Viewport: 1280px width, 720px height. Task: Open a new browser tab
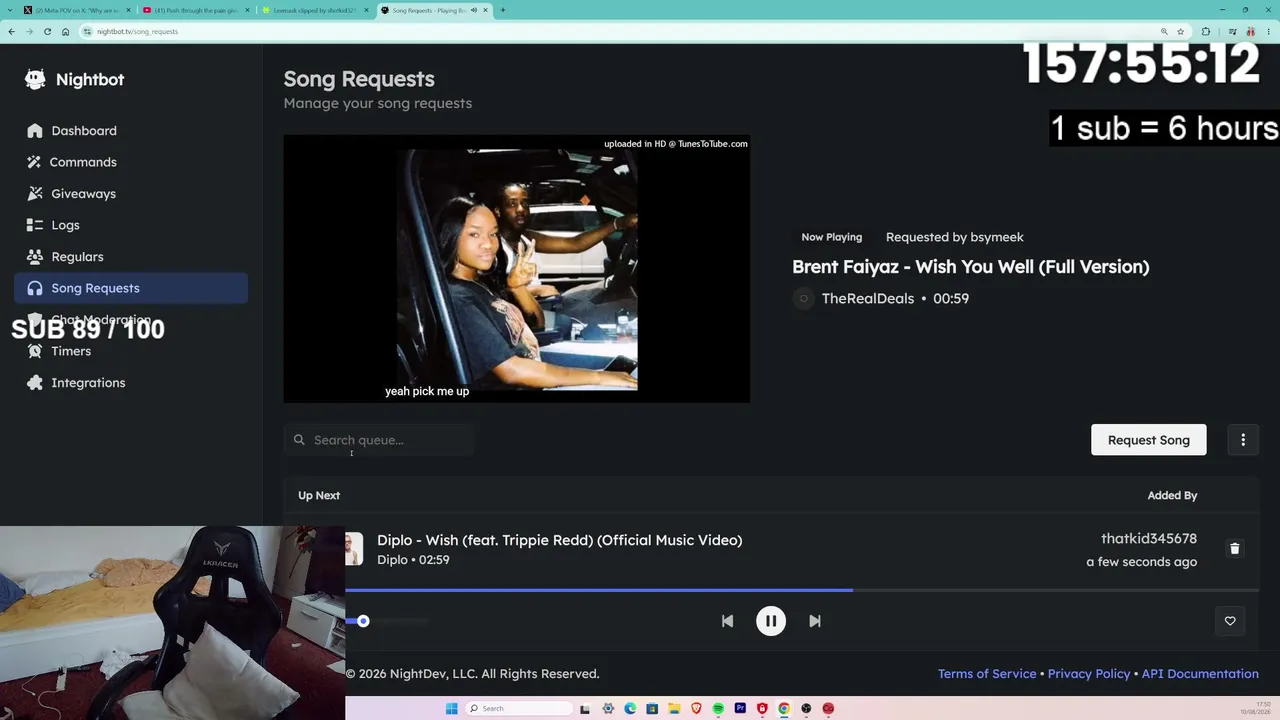(502, 10)
